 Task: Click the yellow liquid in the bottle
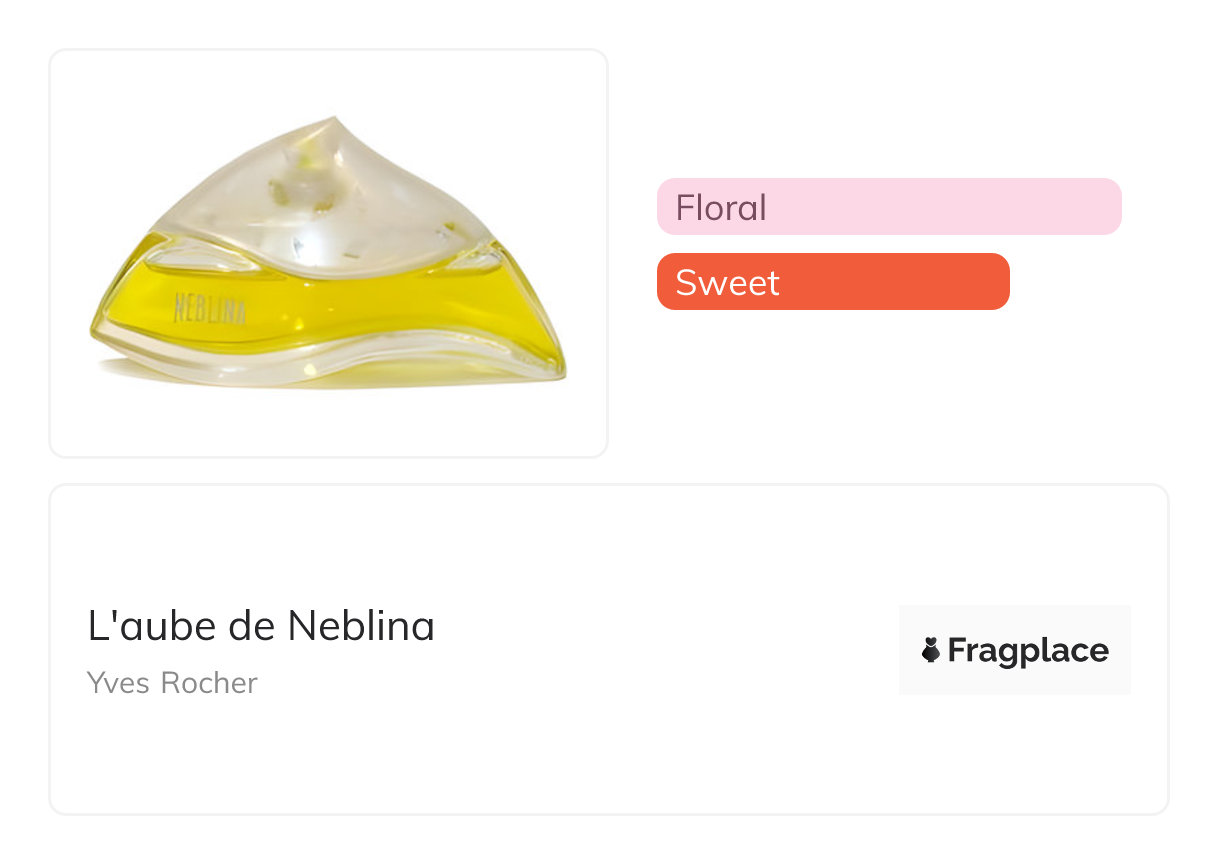coord(330,305)
